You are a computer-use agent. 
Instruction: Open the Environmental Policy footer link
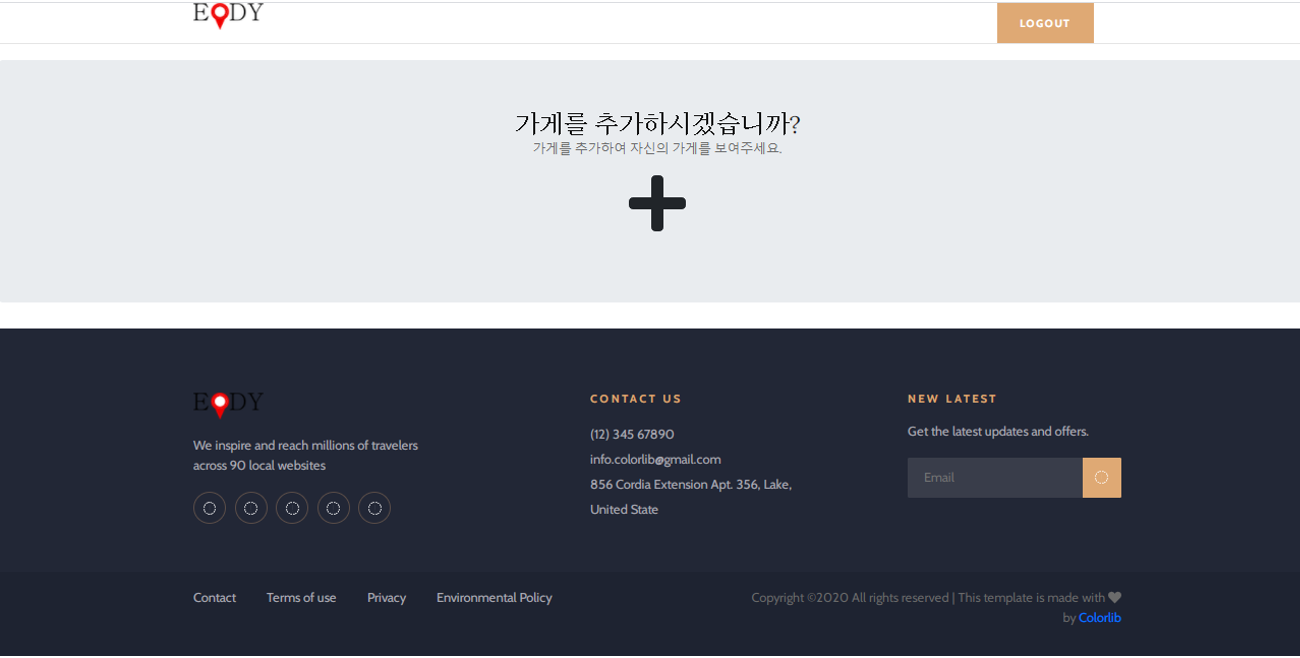(494, 598)
